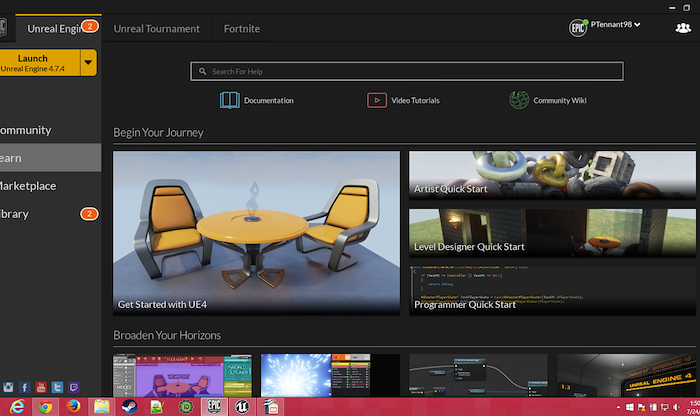700x416 pixels.
Task: Select the Learn sidebar section
Action: [50, 158]
